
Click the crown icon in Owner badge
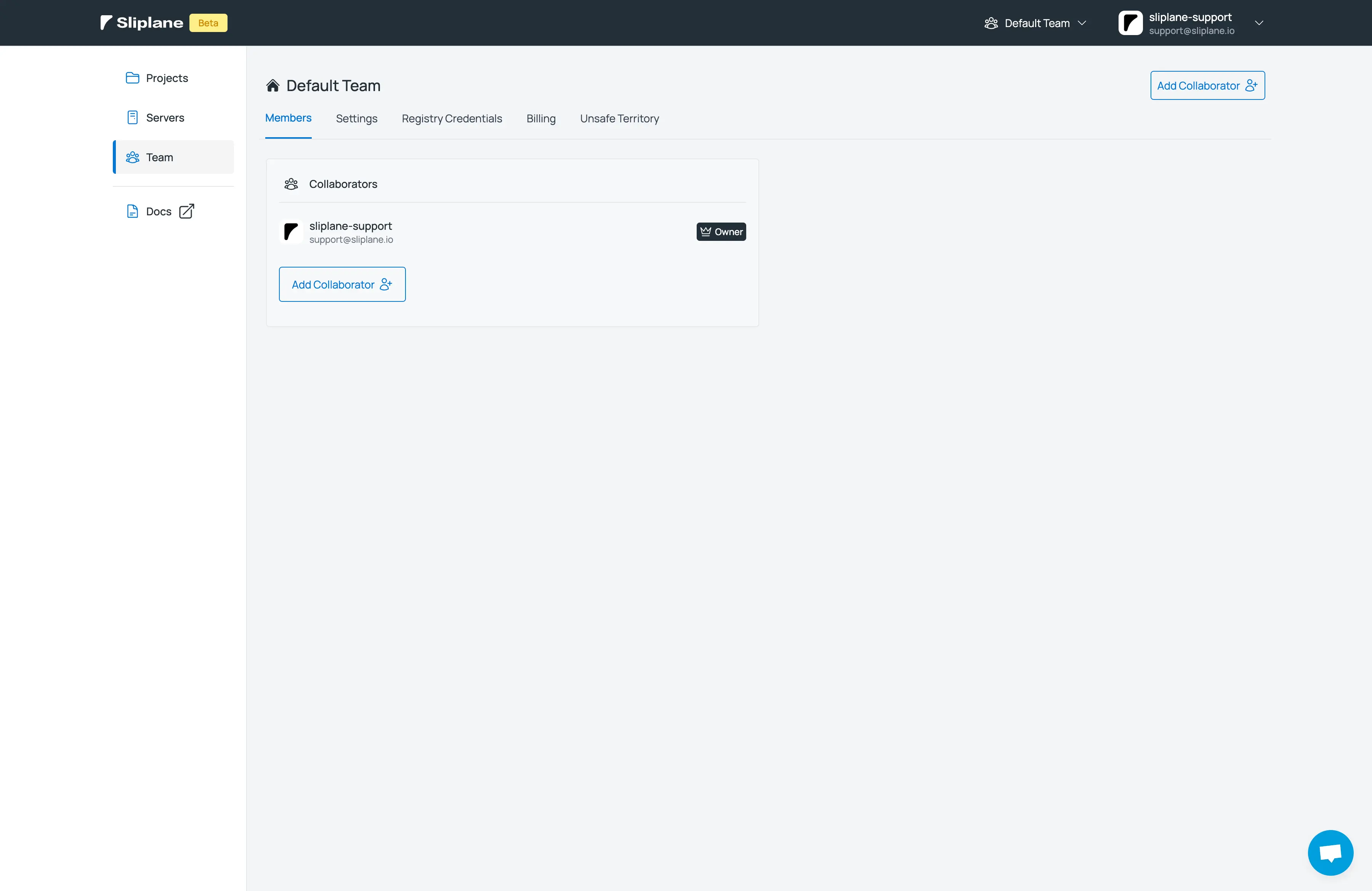click(x=705, y=232)
